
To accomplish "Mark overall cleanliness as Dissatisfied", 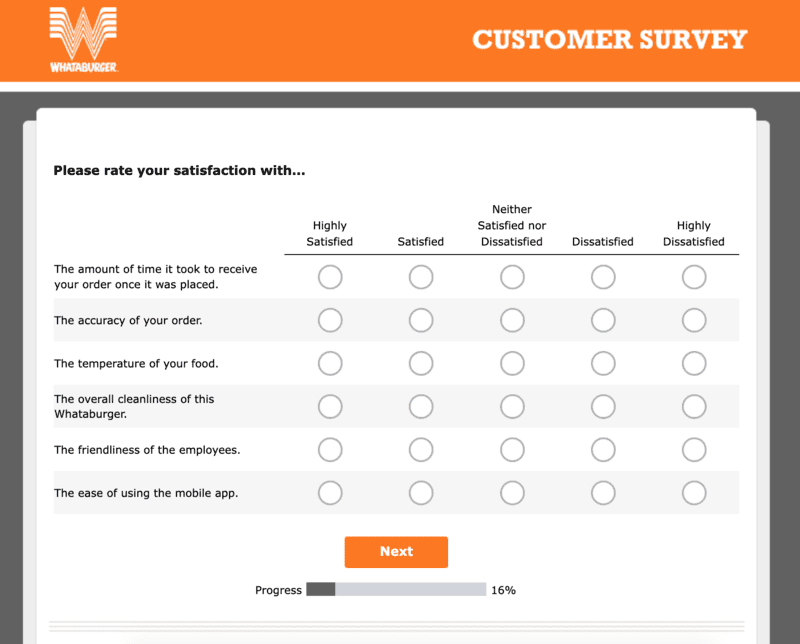I will (603, 406).
